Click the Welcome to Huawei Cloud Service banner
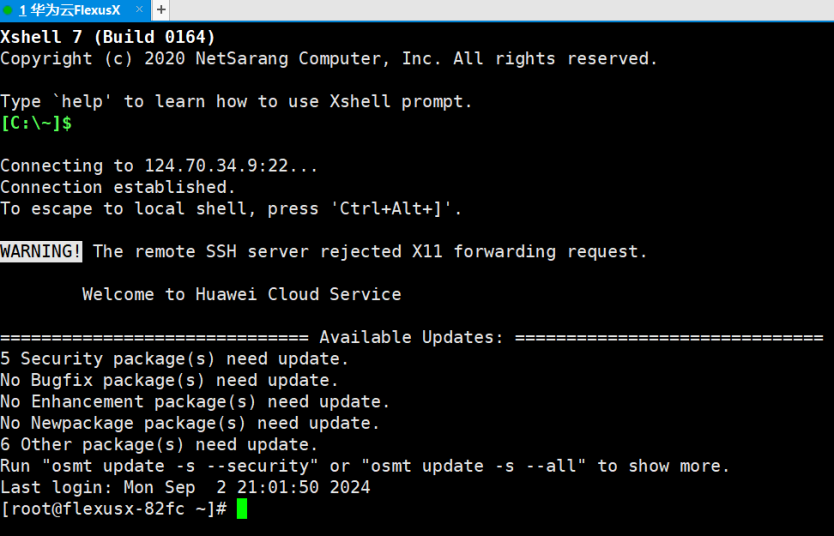The height and width of the screenshot is (536, 834). click(241, 294)
